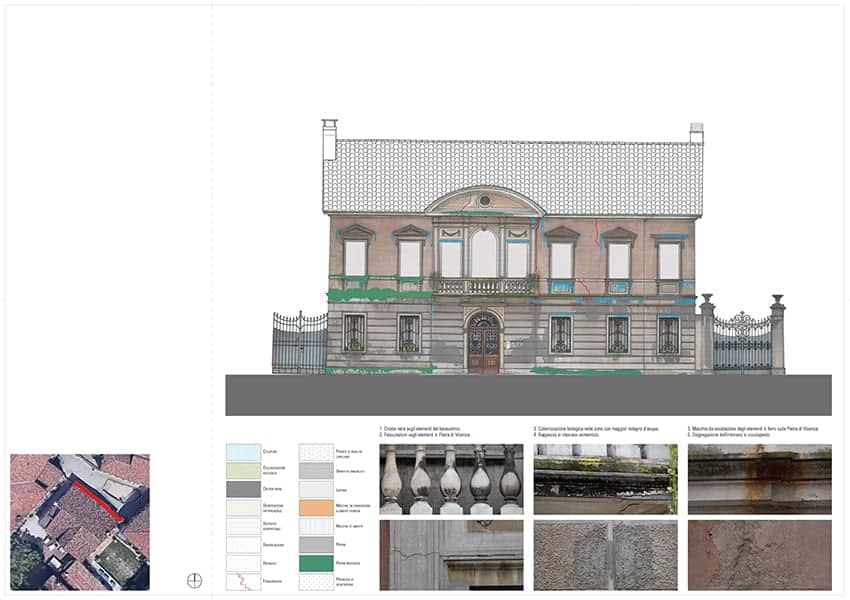Open the balustrade columns photo
The height and width of the screenshot is (600, 850).
click(x=451, y=479)
